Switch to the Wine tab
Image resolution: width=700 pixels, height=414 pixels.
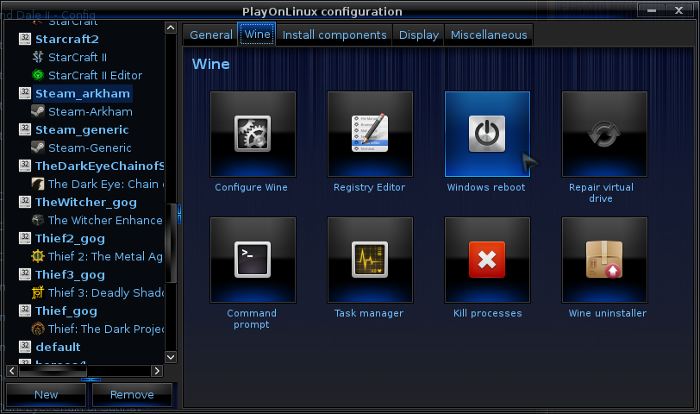pyautogui.click(x=257, y=34)
